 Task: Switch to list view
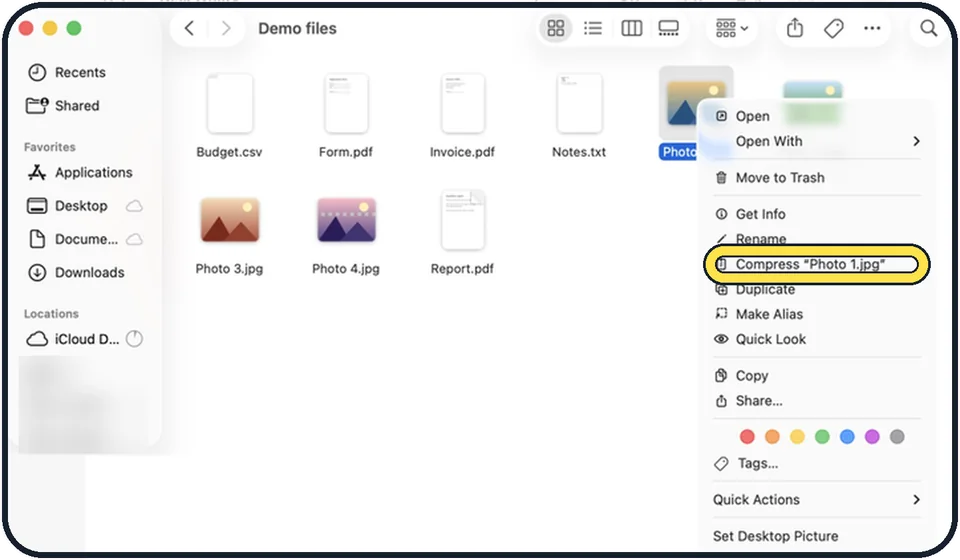[593, 28]
